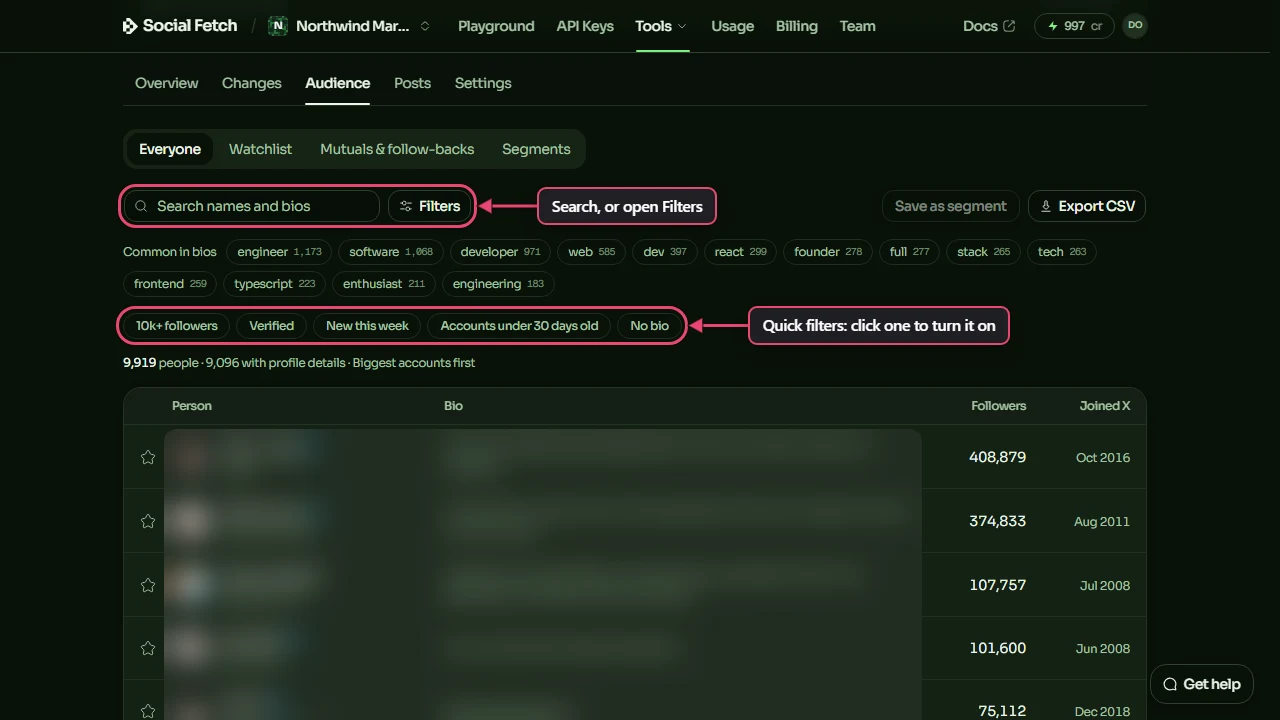
Task: Click the Northwind workspace avatar icon
Action: [278, 26]
